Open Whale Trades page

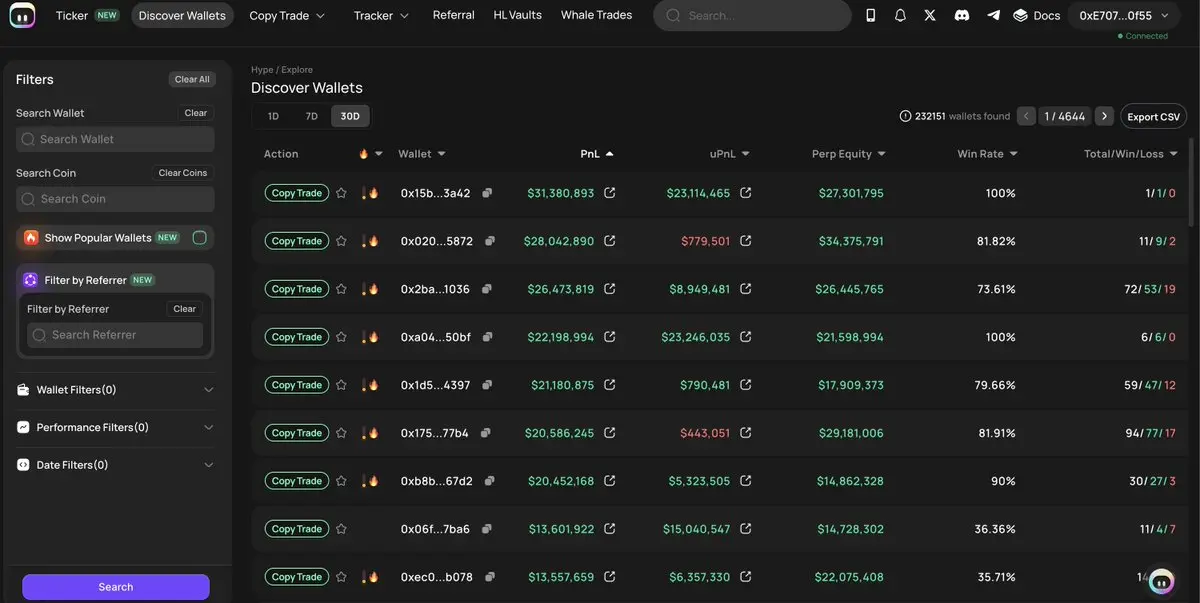click(597, 16)
